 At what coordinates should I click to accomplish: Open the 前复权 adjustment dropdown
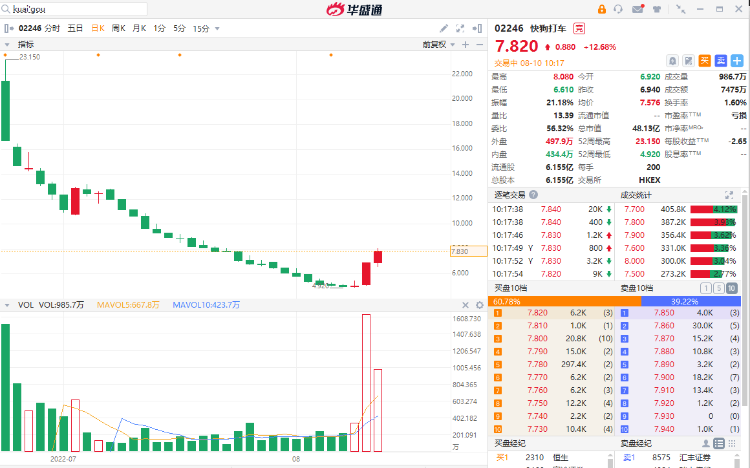(x=436, y=44)
